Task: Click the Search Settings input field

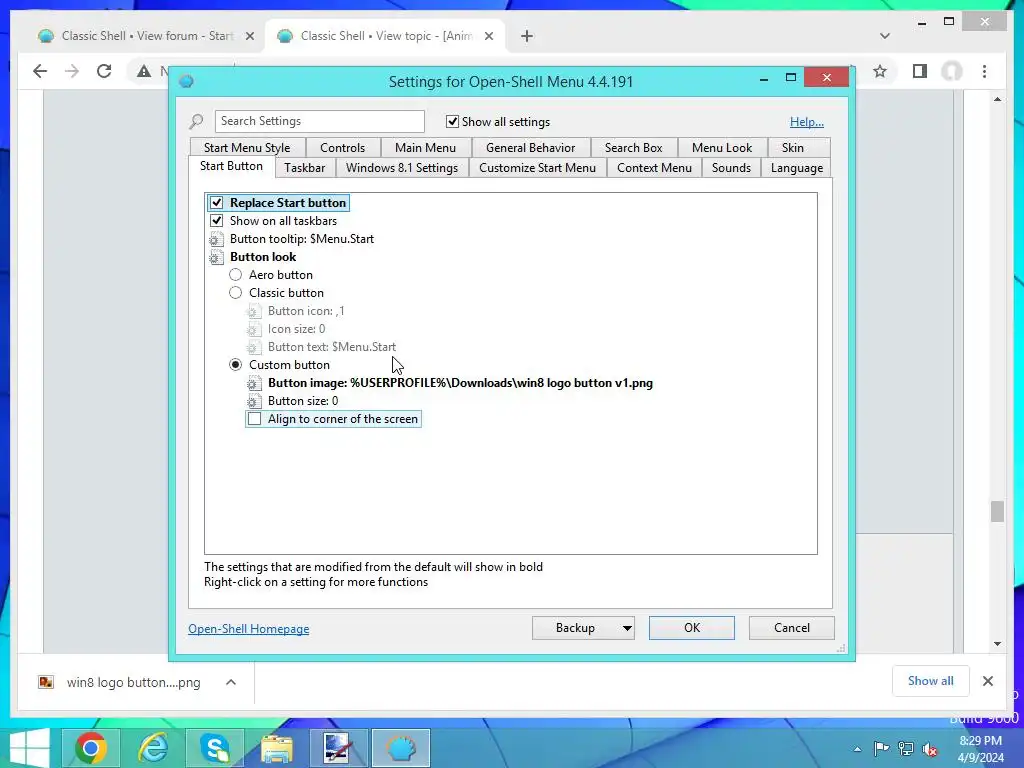Action: (x=319, y=121)
